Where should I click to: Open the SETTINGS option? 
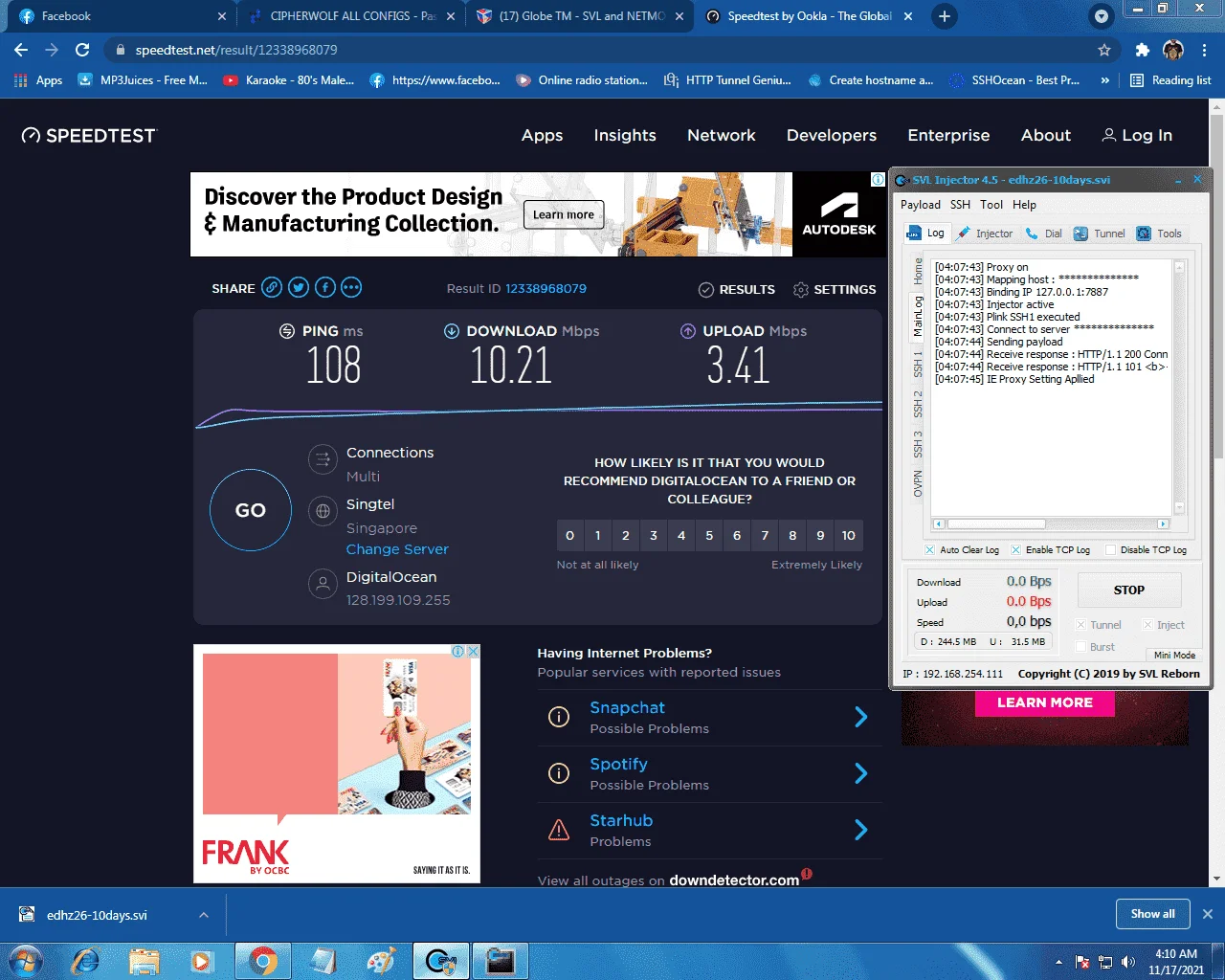pos(835,289)
